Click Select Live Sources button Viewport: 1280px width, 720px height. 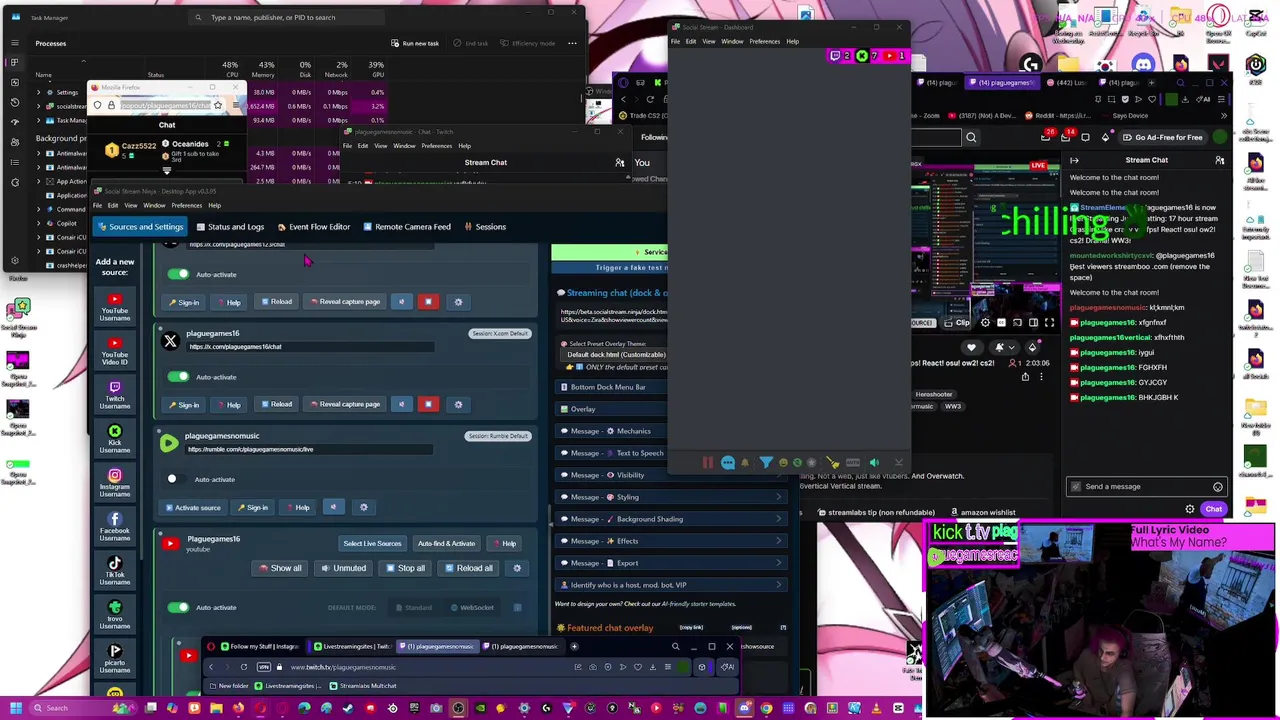point(372,544)
